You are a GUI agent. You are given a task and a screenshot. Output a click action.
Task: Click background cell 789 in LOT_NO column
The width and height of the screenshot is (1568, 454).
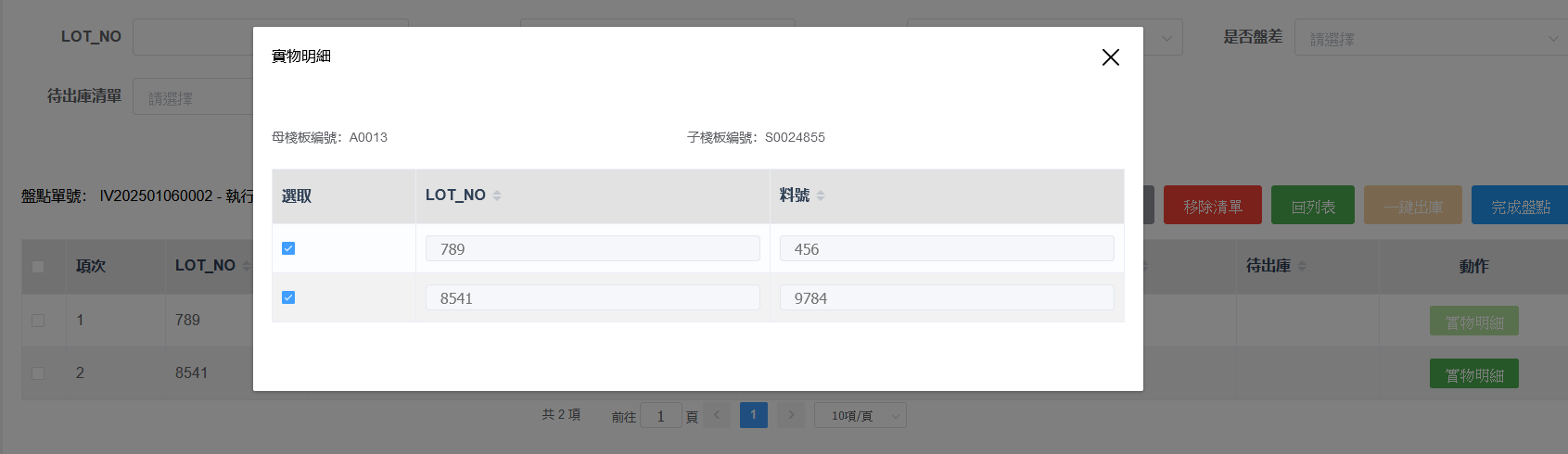(187, 320)
